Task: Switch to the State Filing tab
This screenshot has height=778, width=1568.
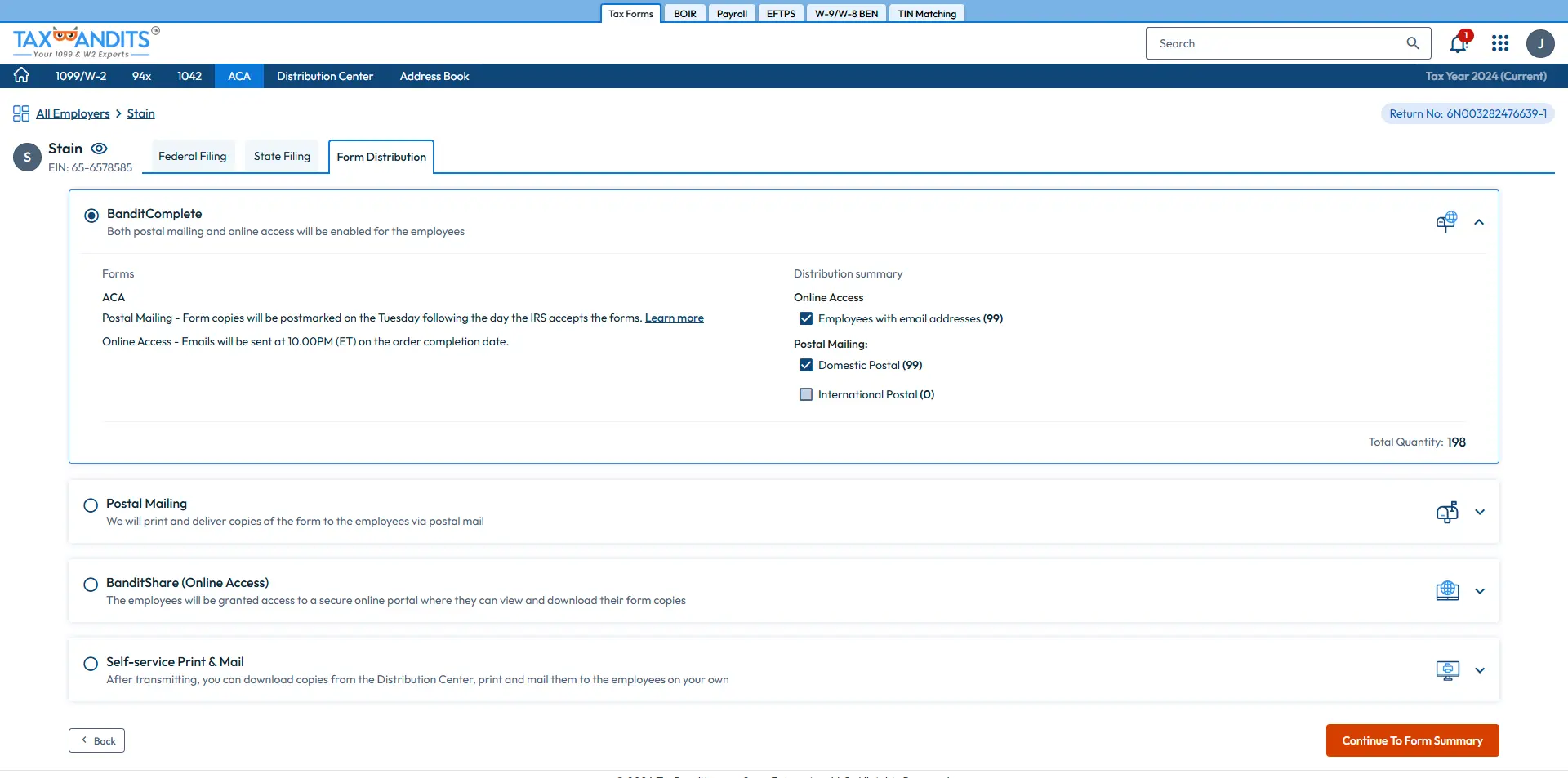Action: coord(282,156)
